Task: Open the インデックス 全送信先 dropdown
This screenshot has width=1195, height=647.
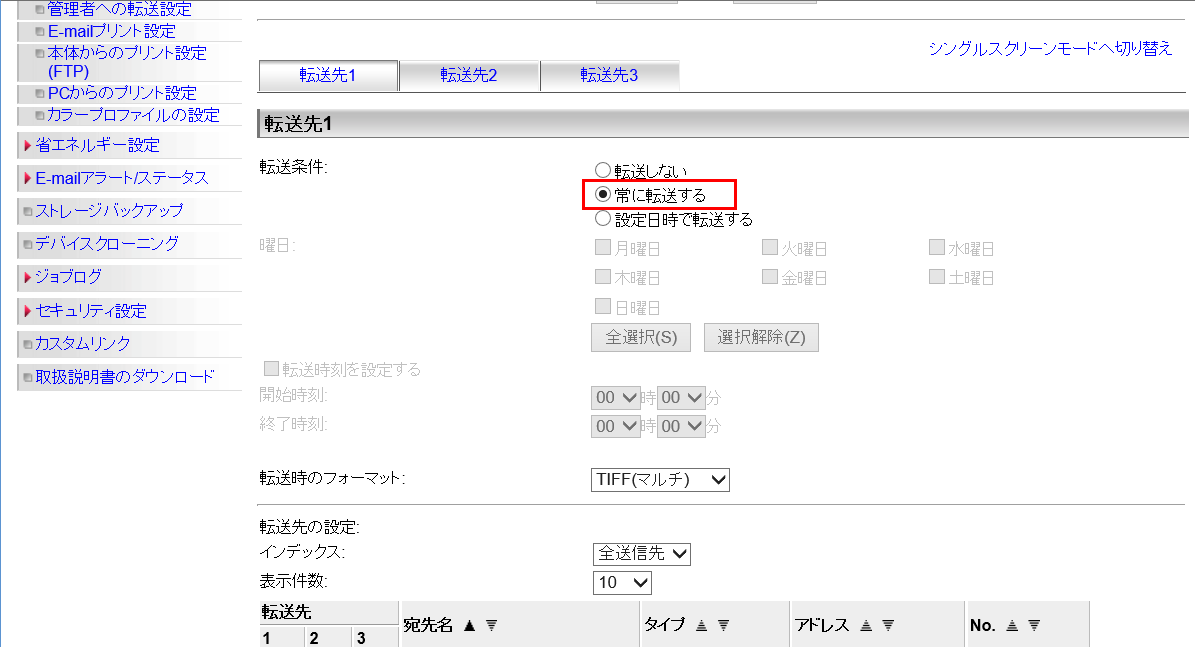Action: pos(641,553)
